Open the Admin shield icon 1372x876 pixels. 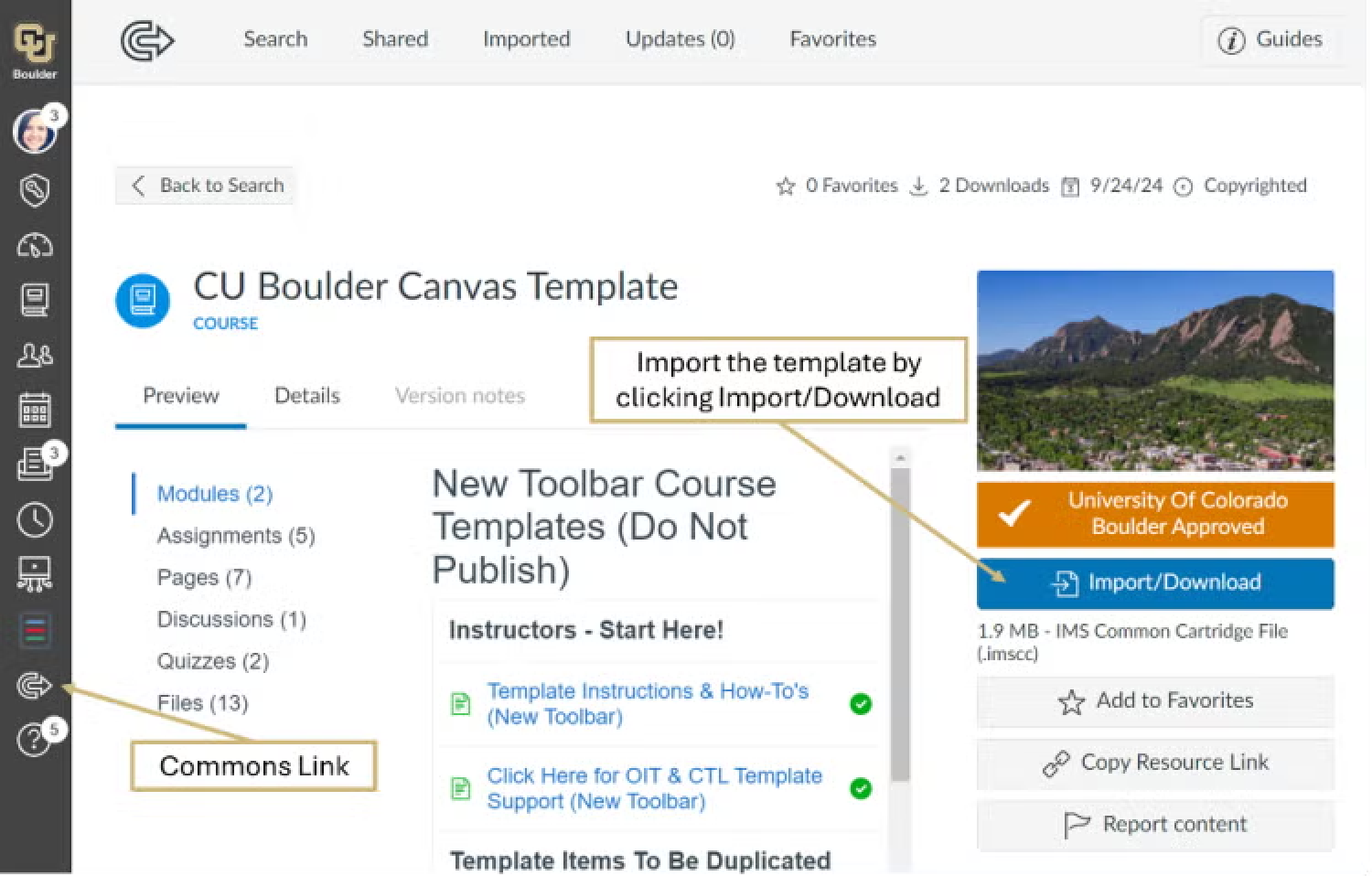(35, 190)
